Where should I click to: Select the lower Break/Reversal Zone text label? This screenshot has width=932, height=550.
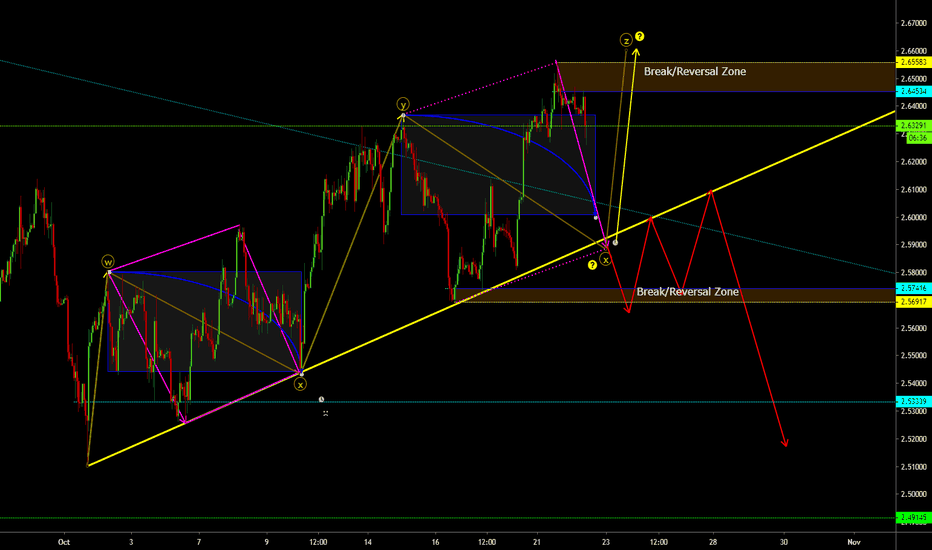point(688,292)
